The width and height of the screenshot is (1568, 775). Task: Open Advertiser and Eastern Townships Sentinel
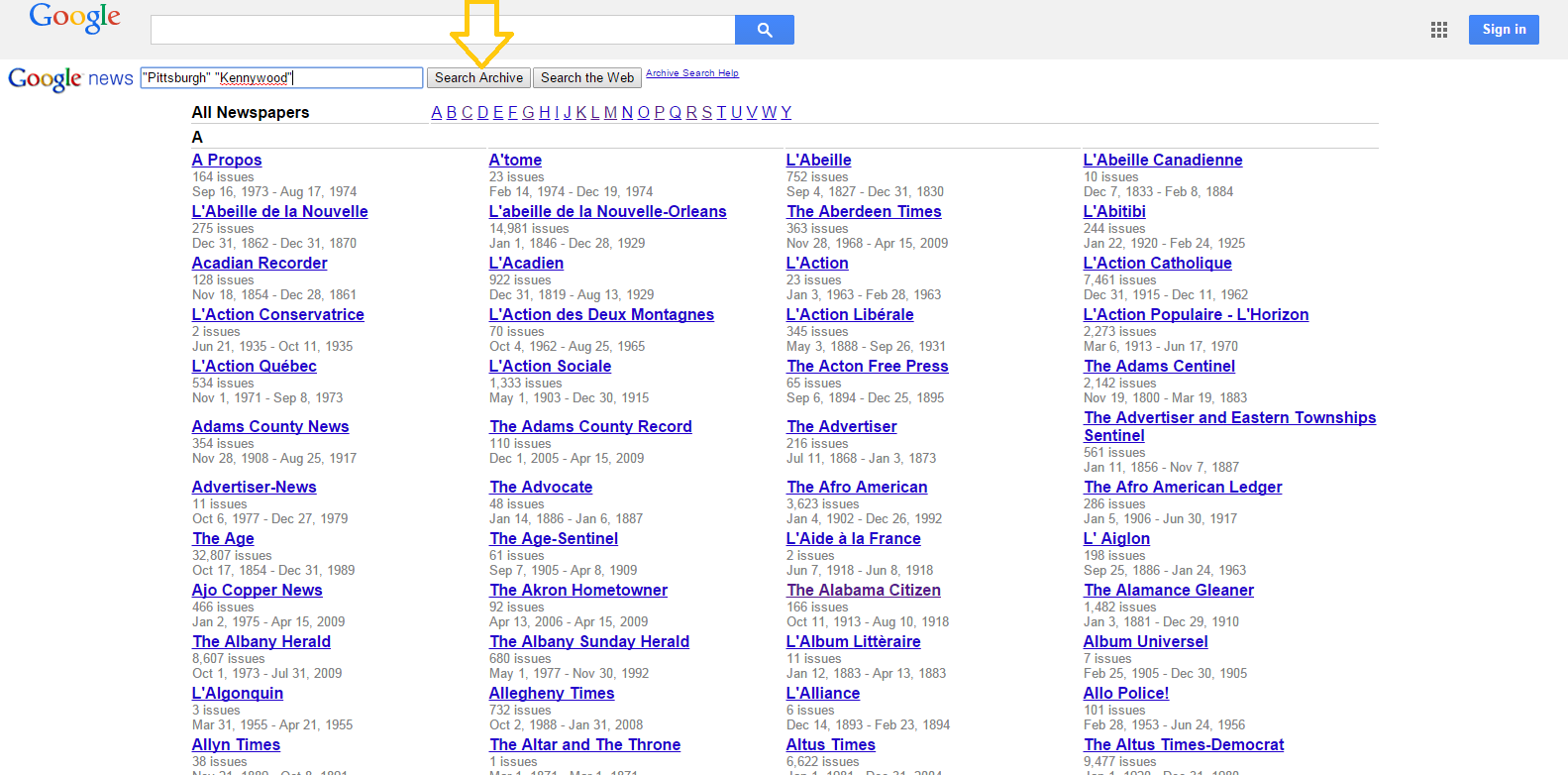point(1230,427)
